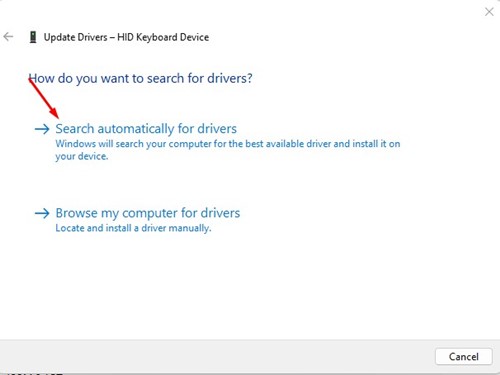Image resolution: width=500 pixels, height=375 pixels.
Task: Choose Browse my computer for drivers
Action: [148, 213]
